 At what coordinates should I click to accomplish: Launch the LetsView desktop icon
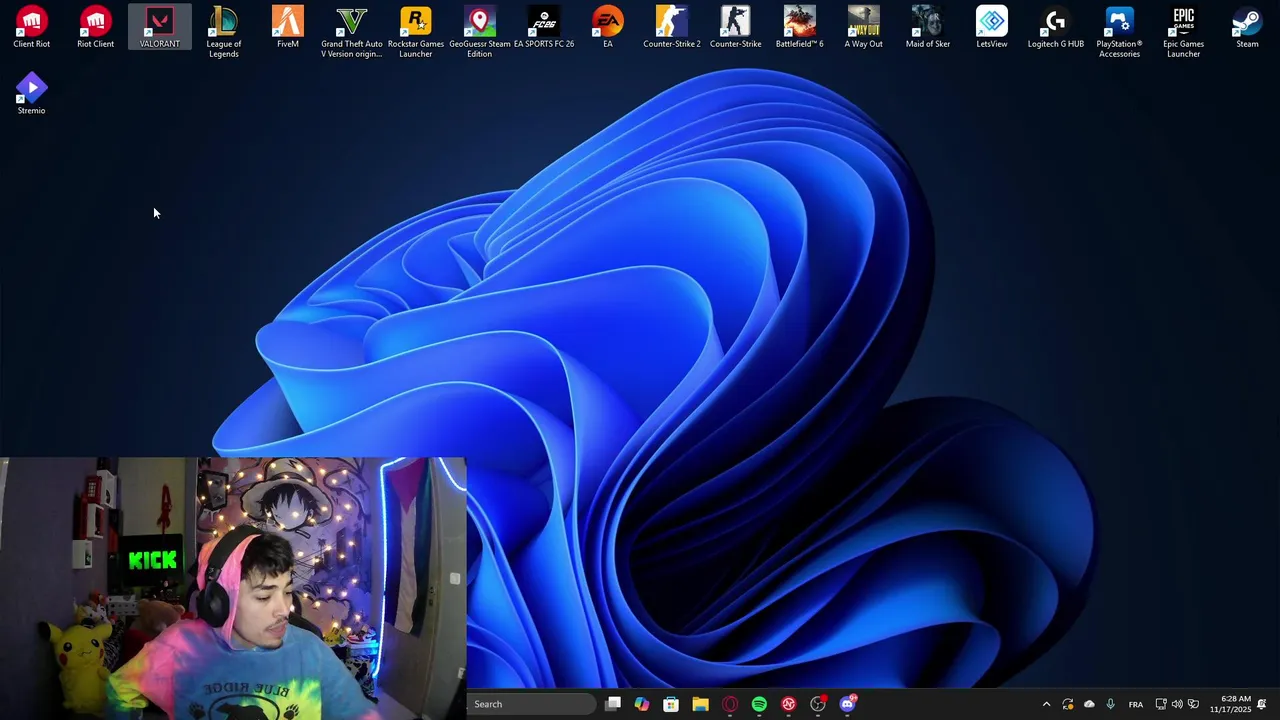tap(992, 28)
